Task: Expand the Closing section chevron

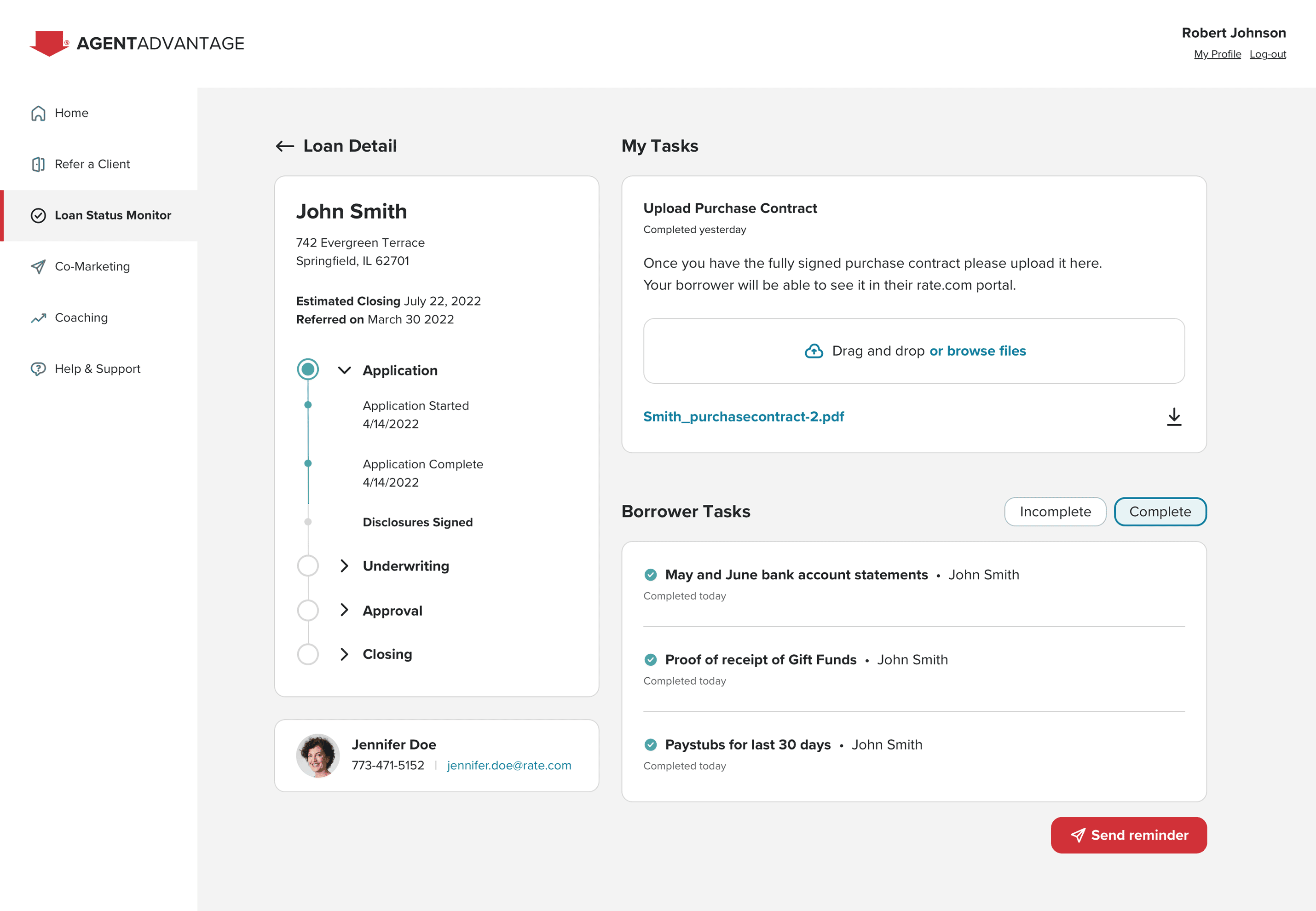Action: (344, 654)
